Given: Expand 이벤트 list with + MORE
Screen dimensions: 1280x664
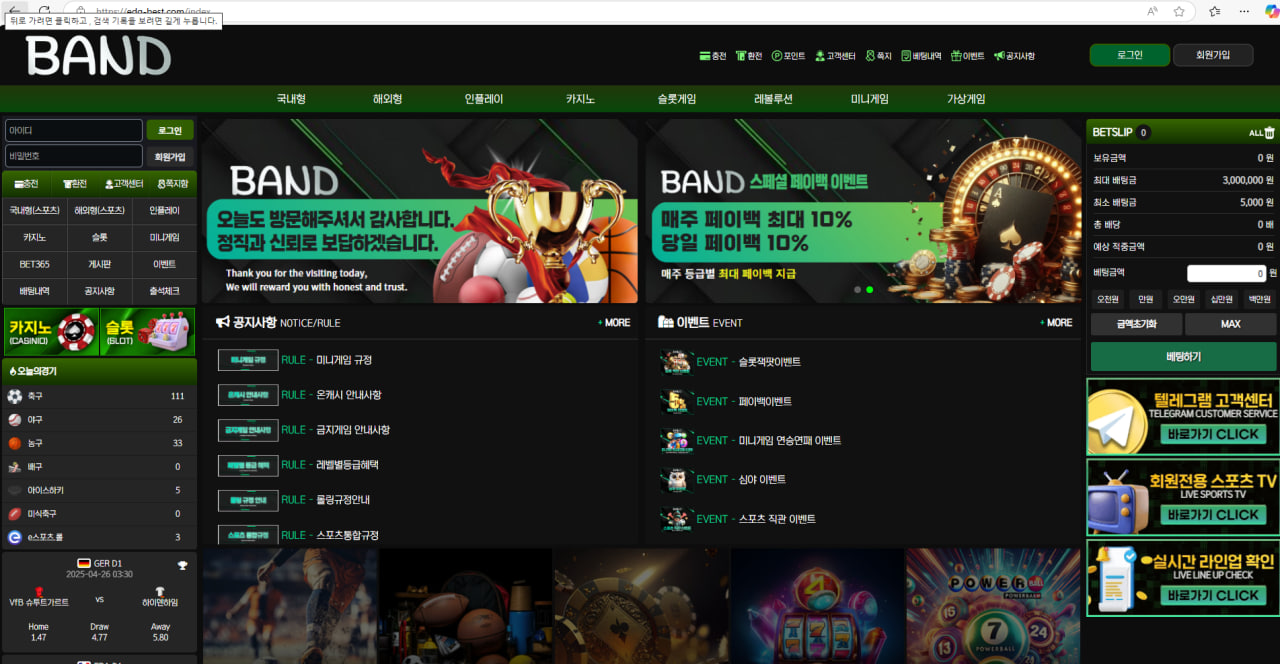Looking at the screenshot, I should (x=1056, y=323).
